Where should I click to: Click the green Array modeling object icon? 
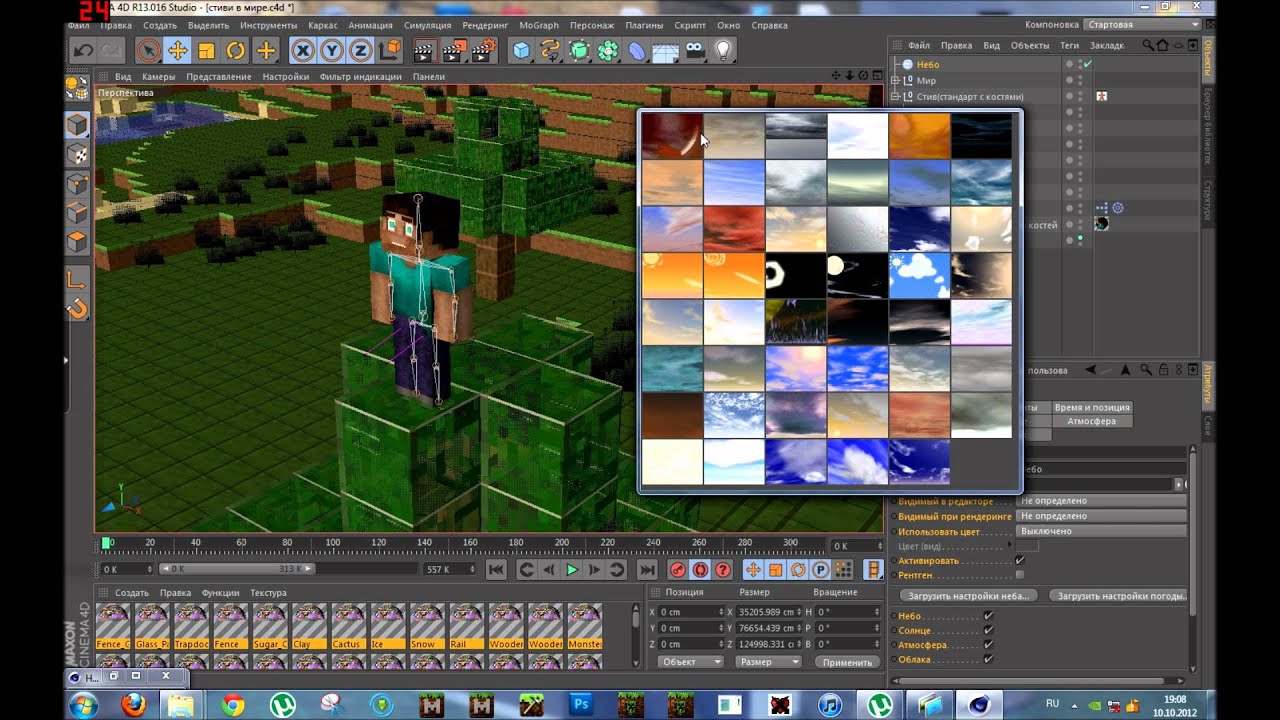tap(608, 50)
